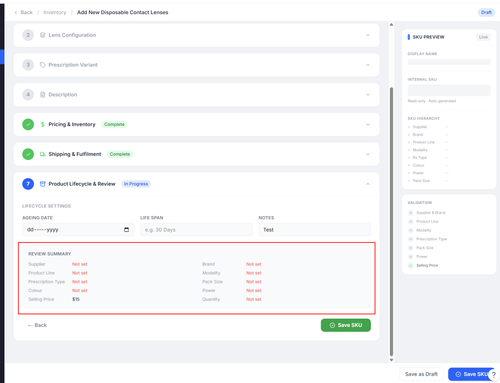Click the Selling Price validation checkmark
The height and width of the screenshot is (383, 500).
coord(411,266)
